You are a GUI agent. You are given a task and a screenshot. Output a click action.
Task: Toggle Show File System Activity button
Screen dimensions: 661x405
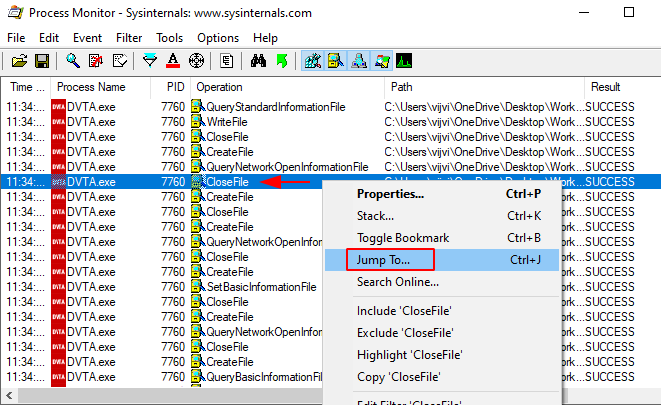click(336, 61)
